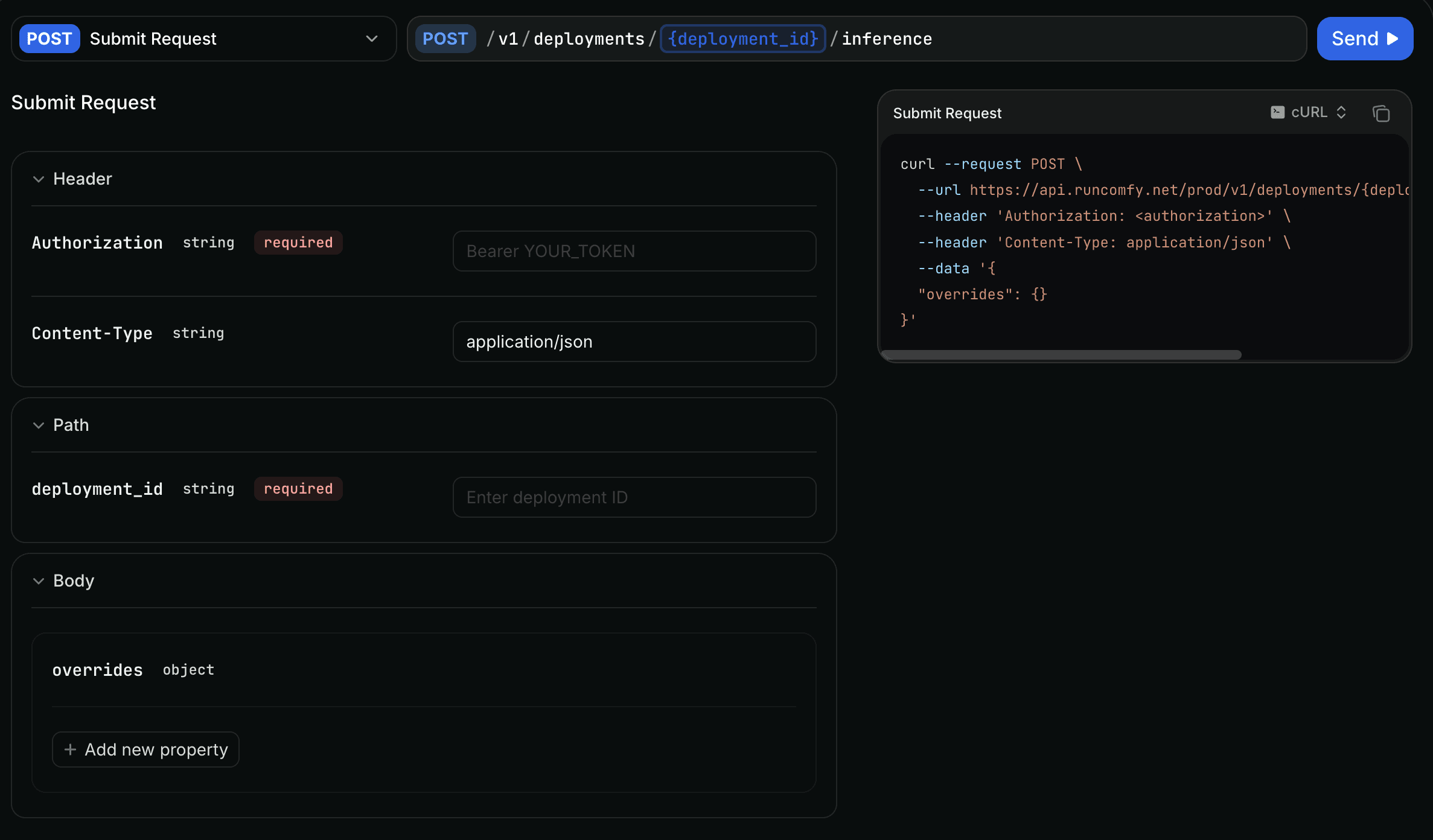
Task: Click the POST method badge in the endpoint bar
Action: [x=445, y=38]
